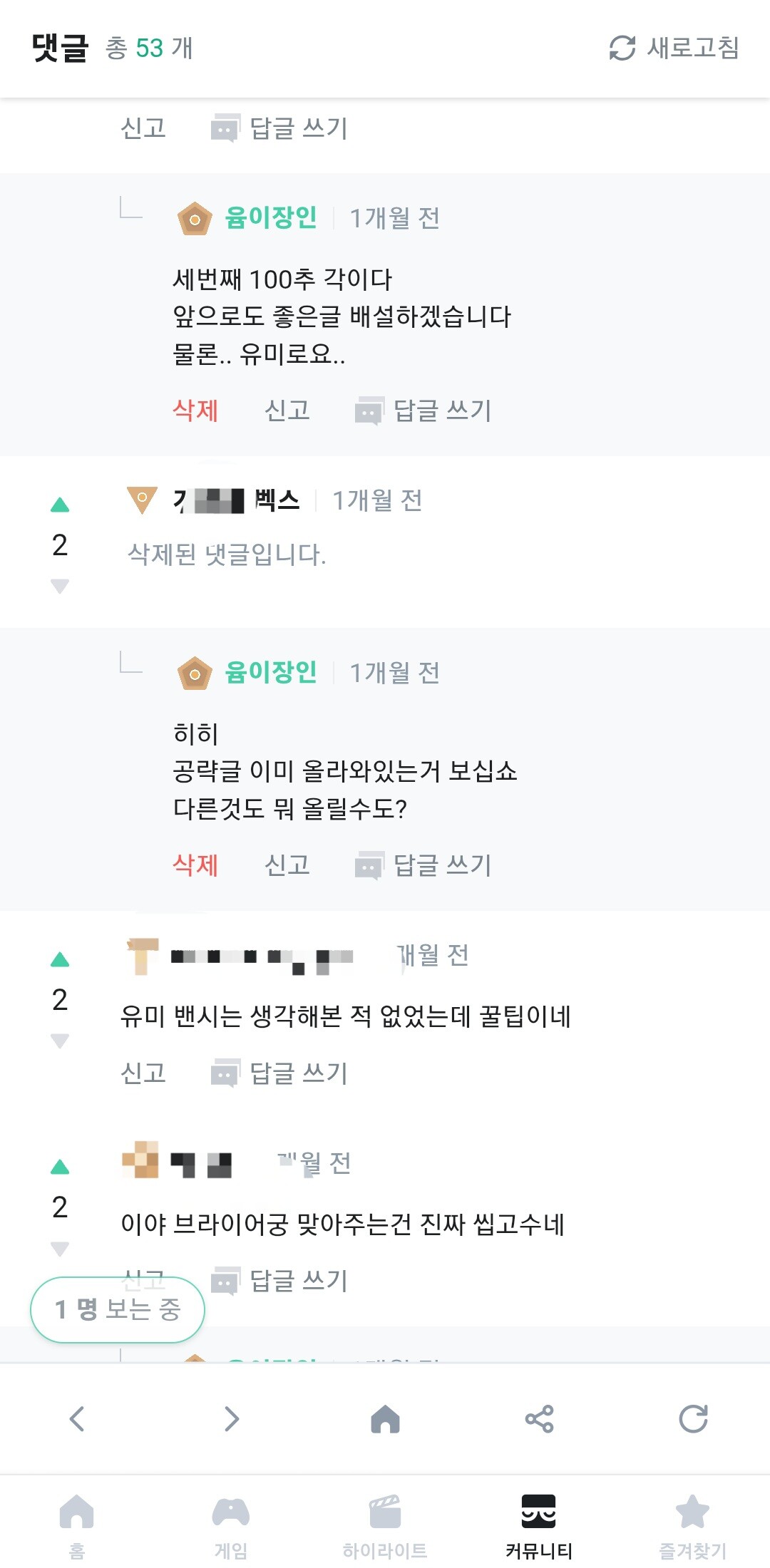
Task: Tap the 새로고침 refresh icon at top
Action: coord(622,48)
